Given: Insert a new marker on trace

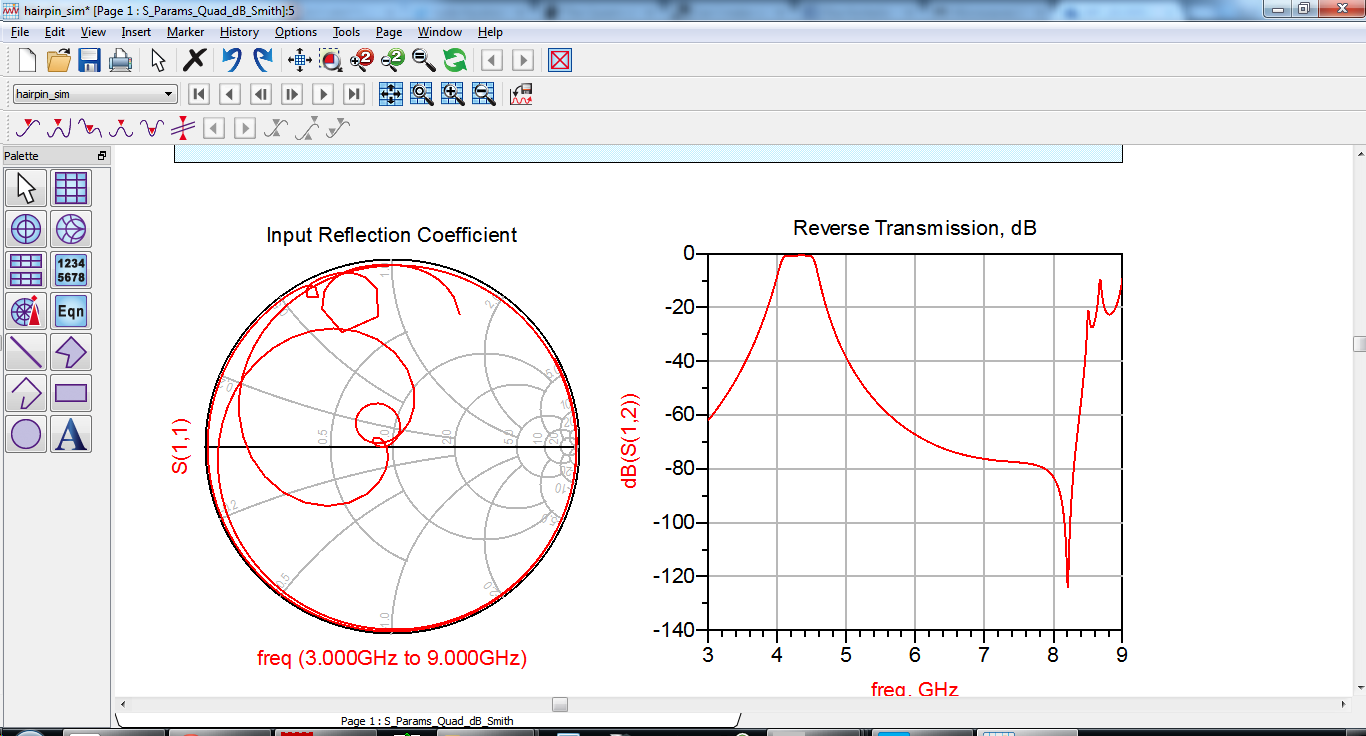Looking at the screenshot, I should (28, 128).
